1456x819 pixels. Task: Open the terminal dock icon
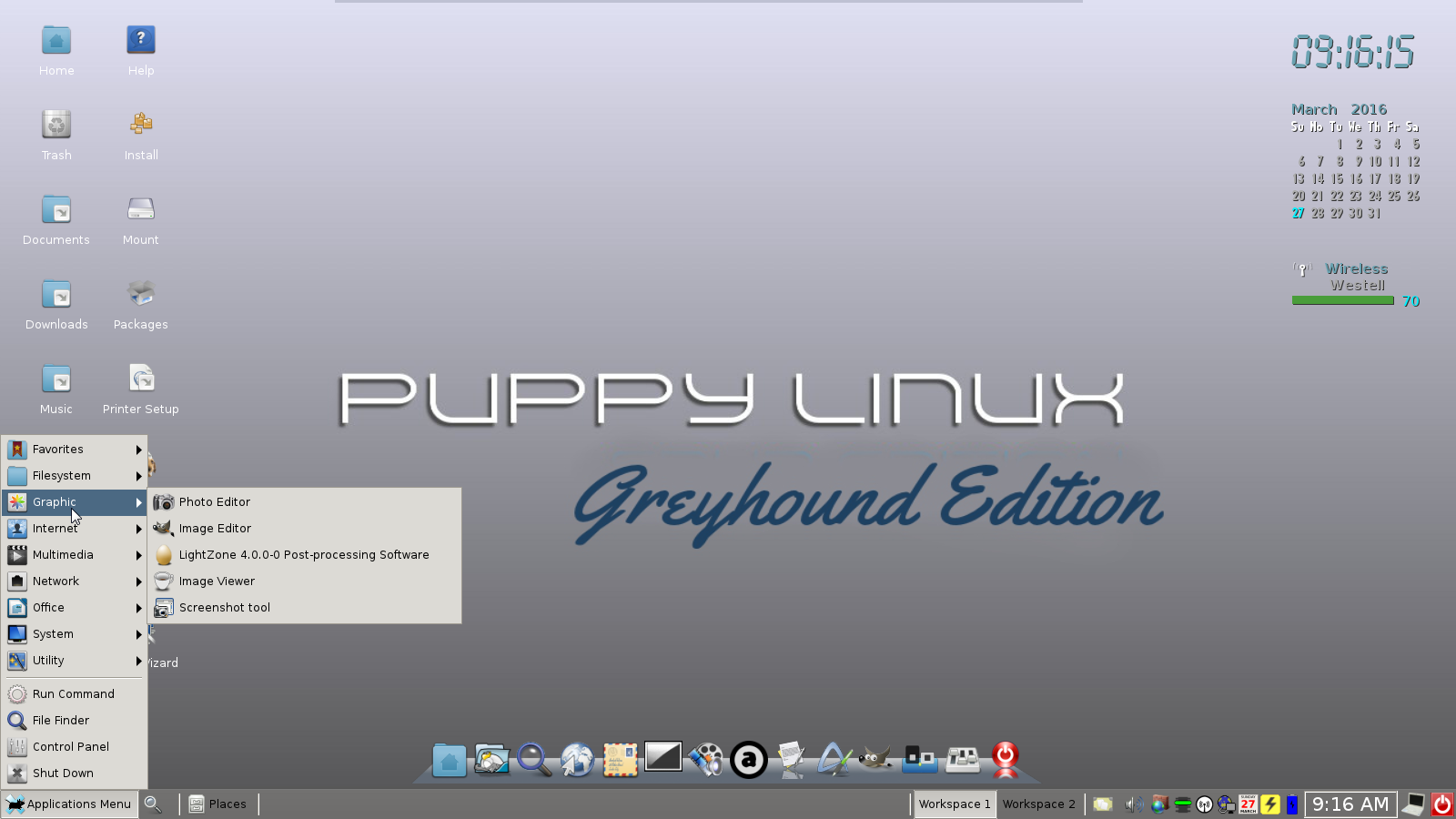pyautogui.click(x=663, y=756)
